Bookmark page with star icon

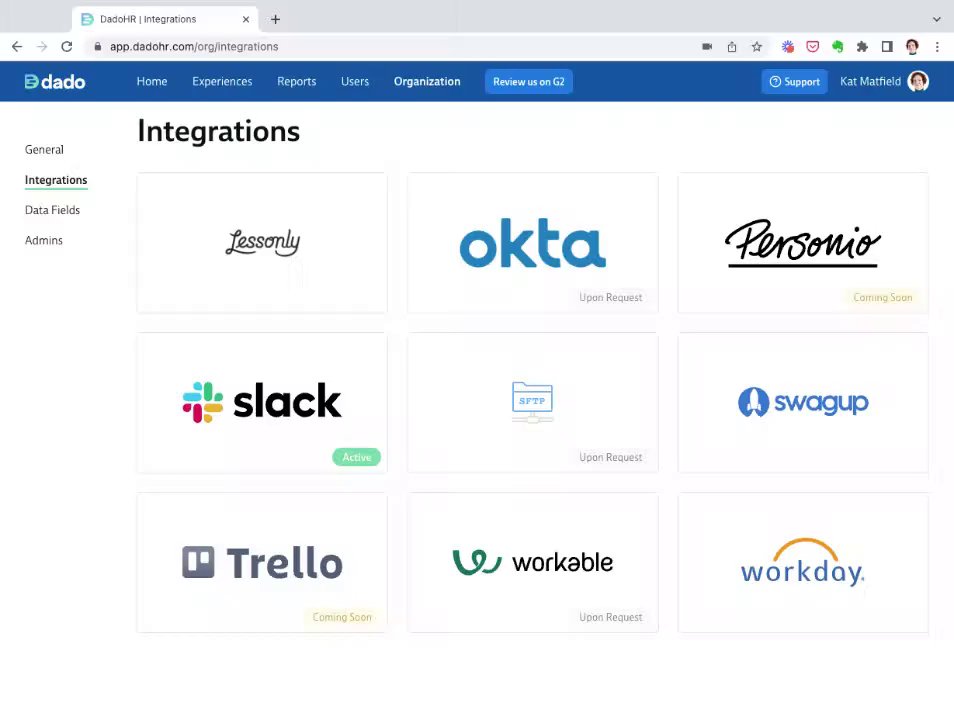(x=756, y=47)
